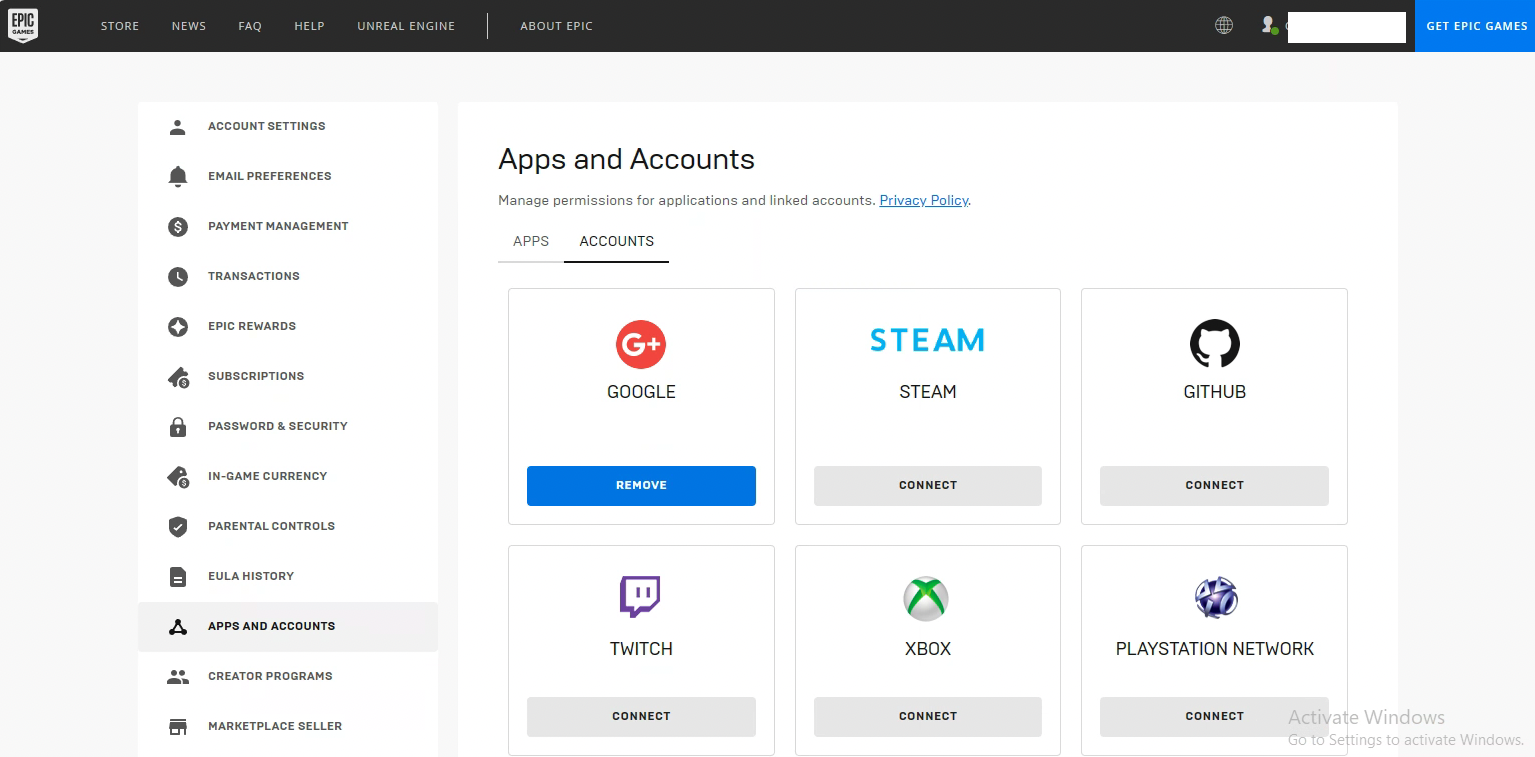Click the Creator Programs people icon

pos(178,677)
